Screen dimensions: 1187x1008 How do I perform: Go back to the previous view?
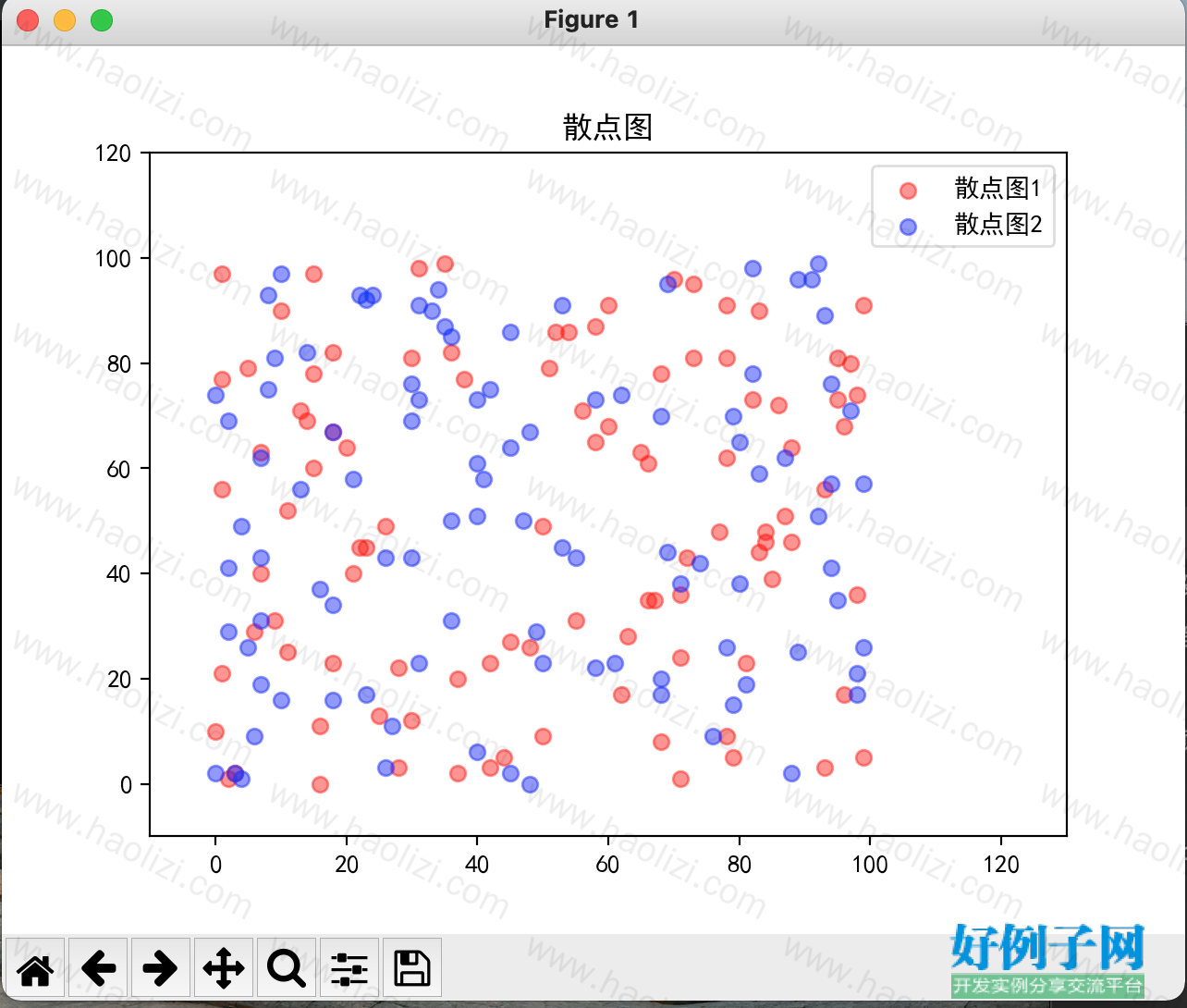[x=98, y=968]
